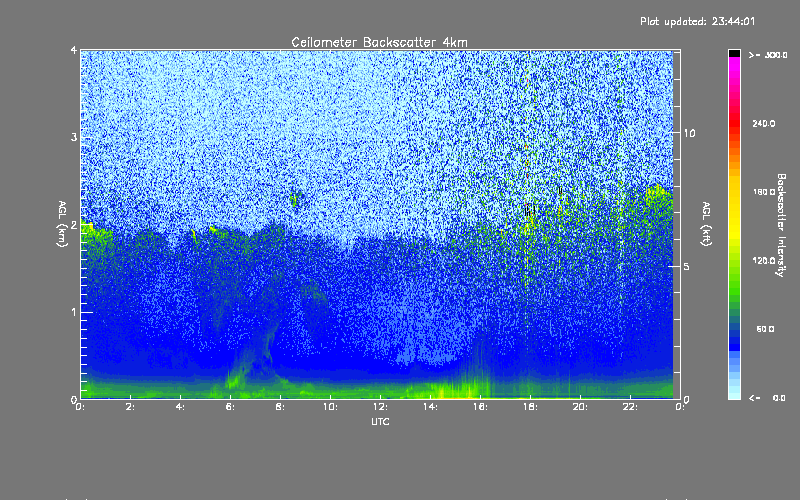The width and height of the screenshot is (800, 500).
Task: Click the 'UTC' x-axis label
Action: pos(380,421)
